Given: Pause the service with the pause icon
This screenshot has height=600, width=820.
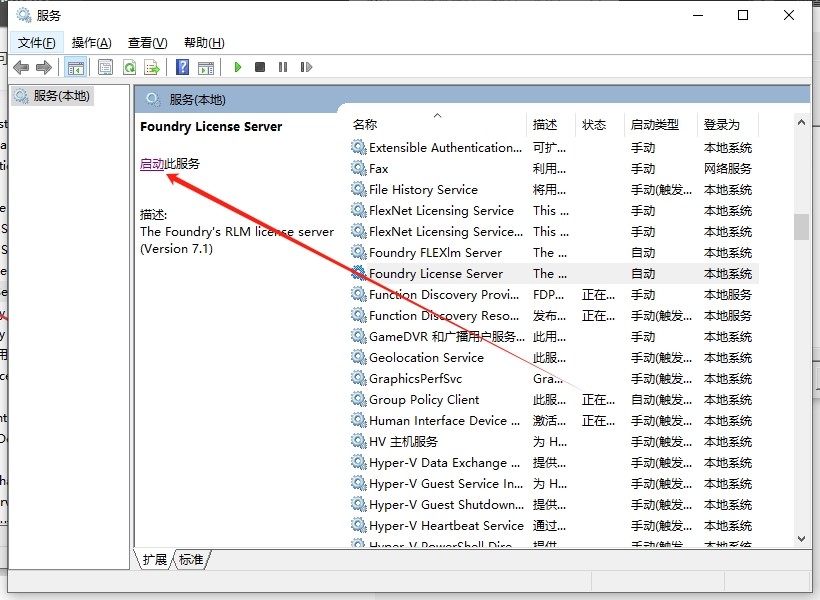Looking at the screenshot, I should point(283,67).
